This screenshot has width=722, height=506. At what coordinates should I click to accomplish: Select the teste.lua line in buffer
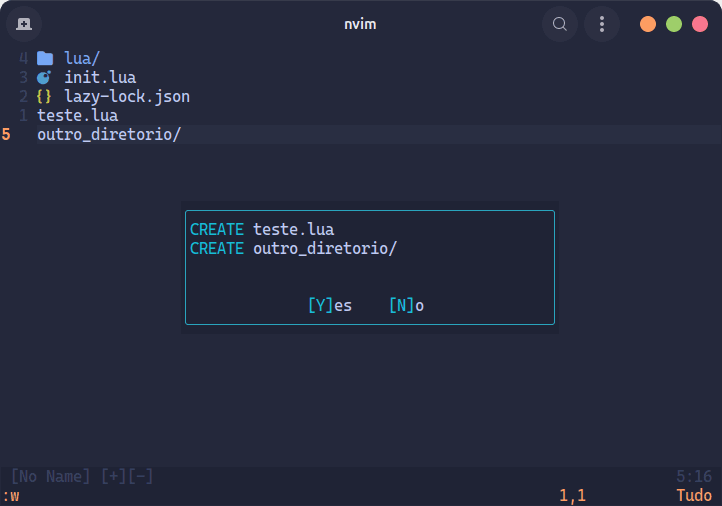tap(78, 116)
